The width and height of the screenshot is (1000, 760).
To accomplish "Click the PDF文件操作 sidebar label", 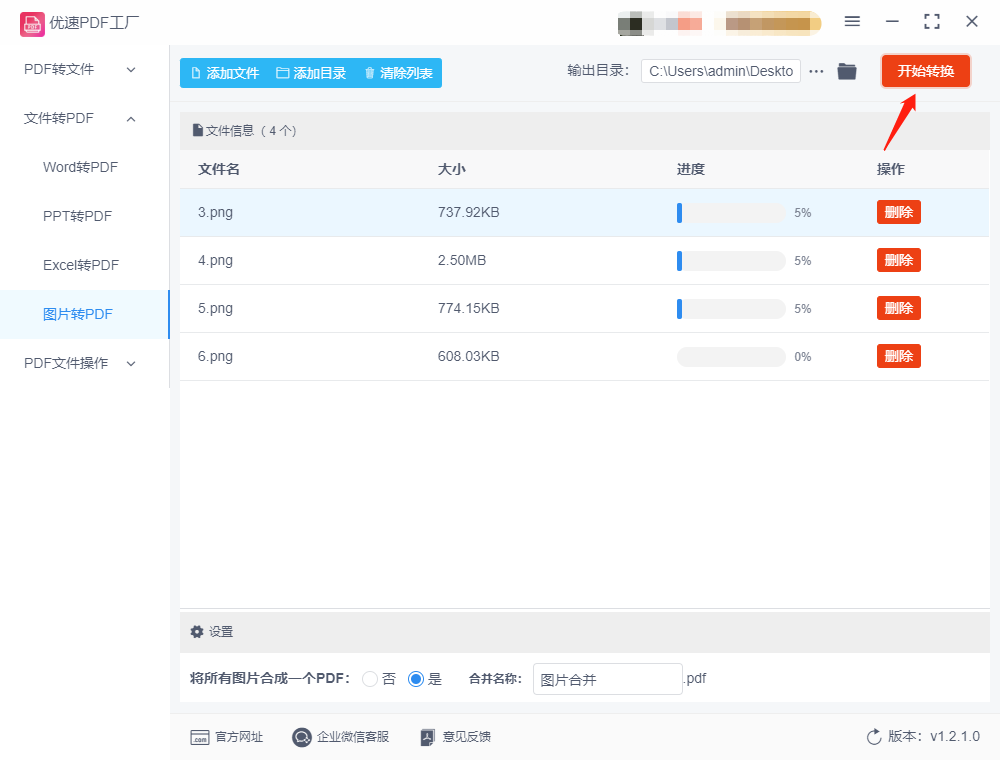I will click(66, 363).
